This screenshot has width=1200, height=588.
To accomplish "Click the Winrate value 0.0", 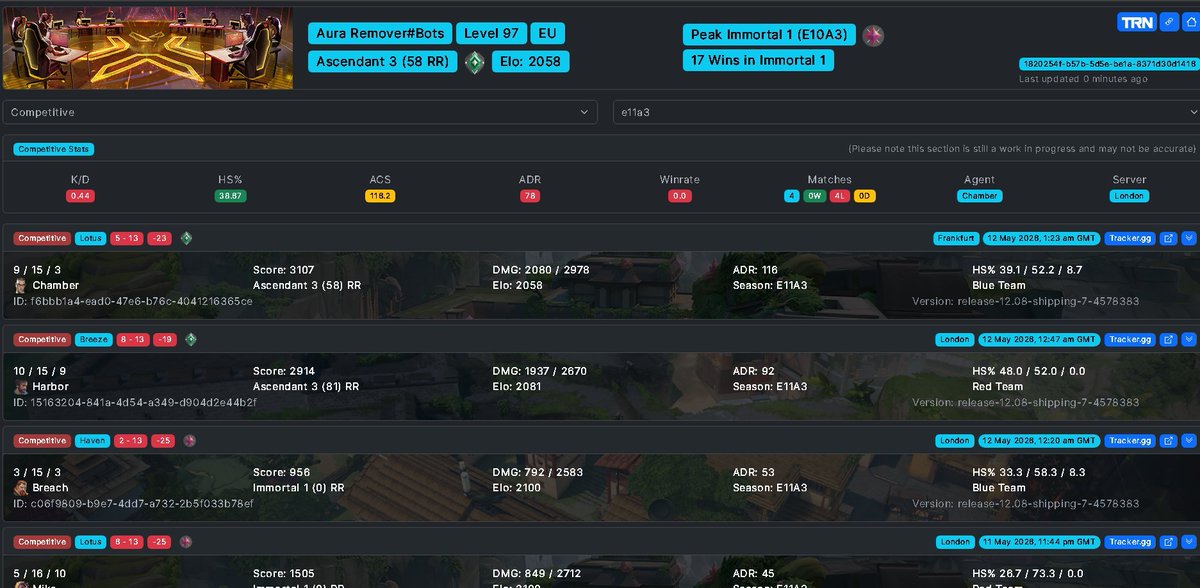I will [680, 196].
